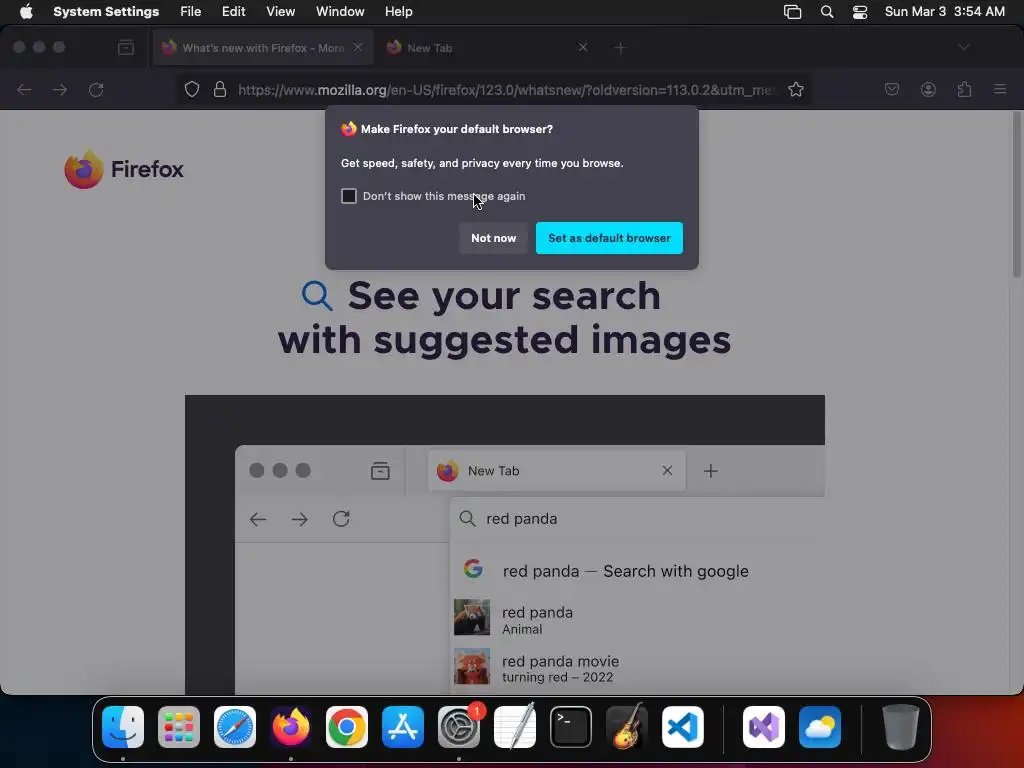
Task: Go back with the back arrow
Action: (x=24, y=89)
